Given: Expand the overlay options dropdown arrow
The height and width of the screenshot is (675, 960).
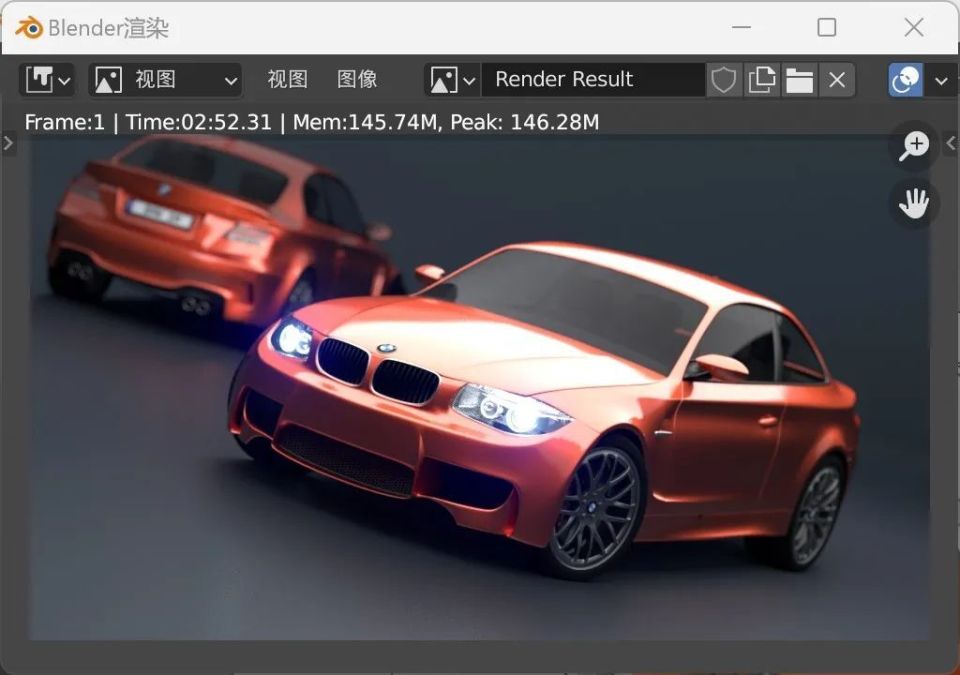Looking at the screenshot, I should tap(941, 80).
